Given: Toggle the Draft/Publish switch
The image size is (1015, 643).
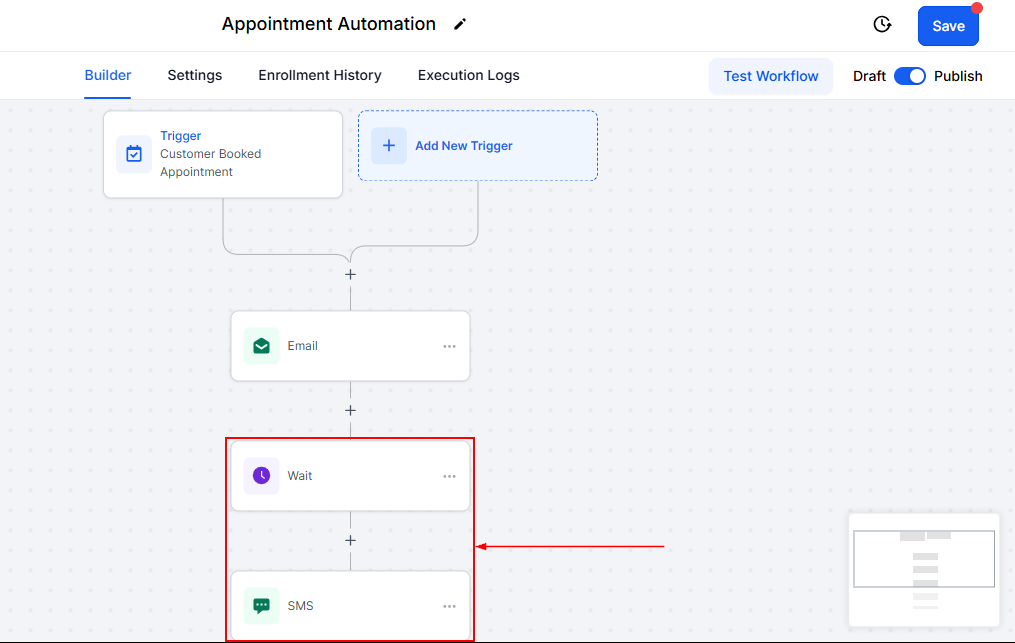Looking at the screenshot, I should pyautogui.click(x=909, y=76).
